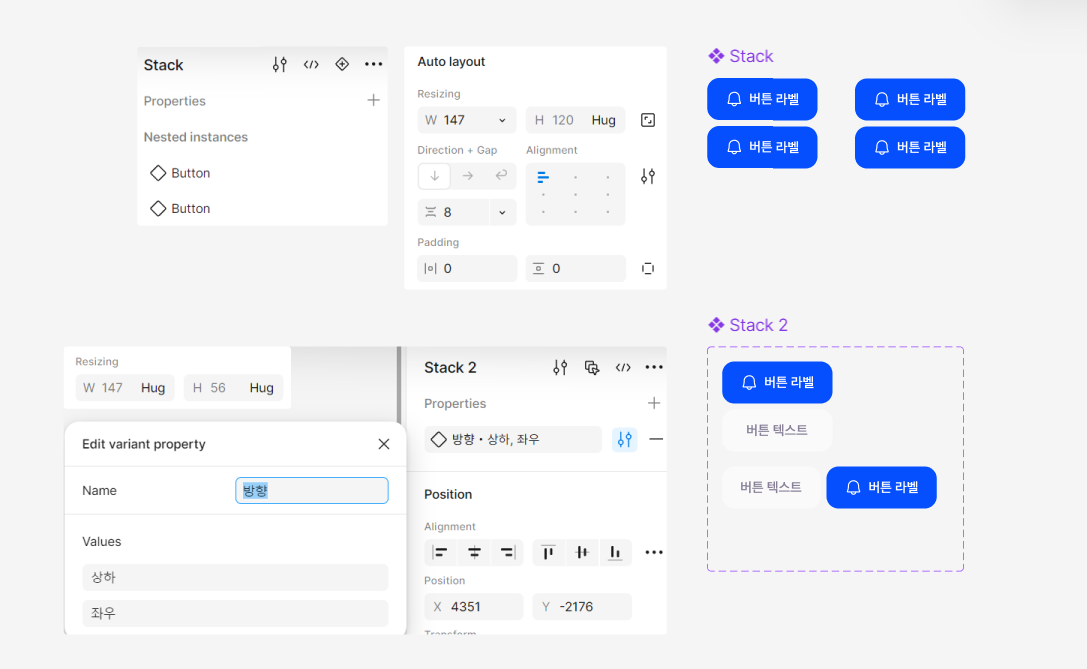The width and height of the screenshot is (1087, 669).
Task: Click the upper 버튼 텍스트 button in Stack 2
Action: (x=776, y=430)
